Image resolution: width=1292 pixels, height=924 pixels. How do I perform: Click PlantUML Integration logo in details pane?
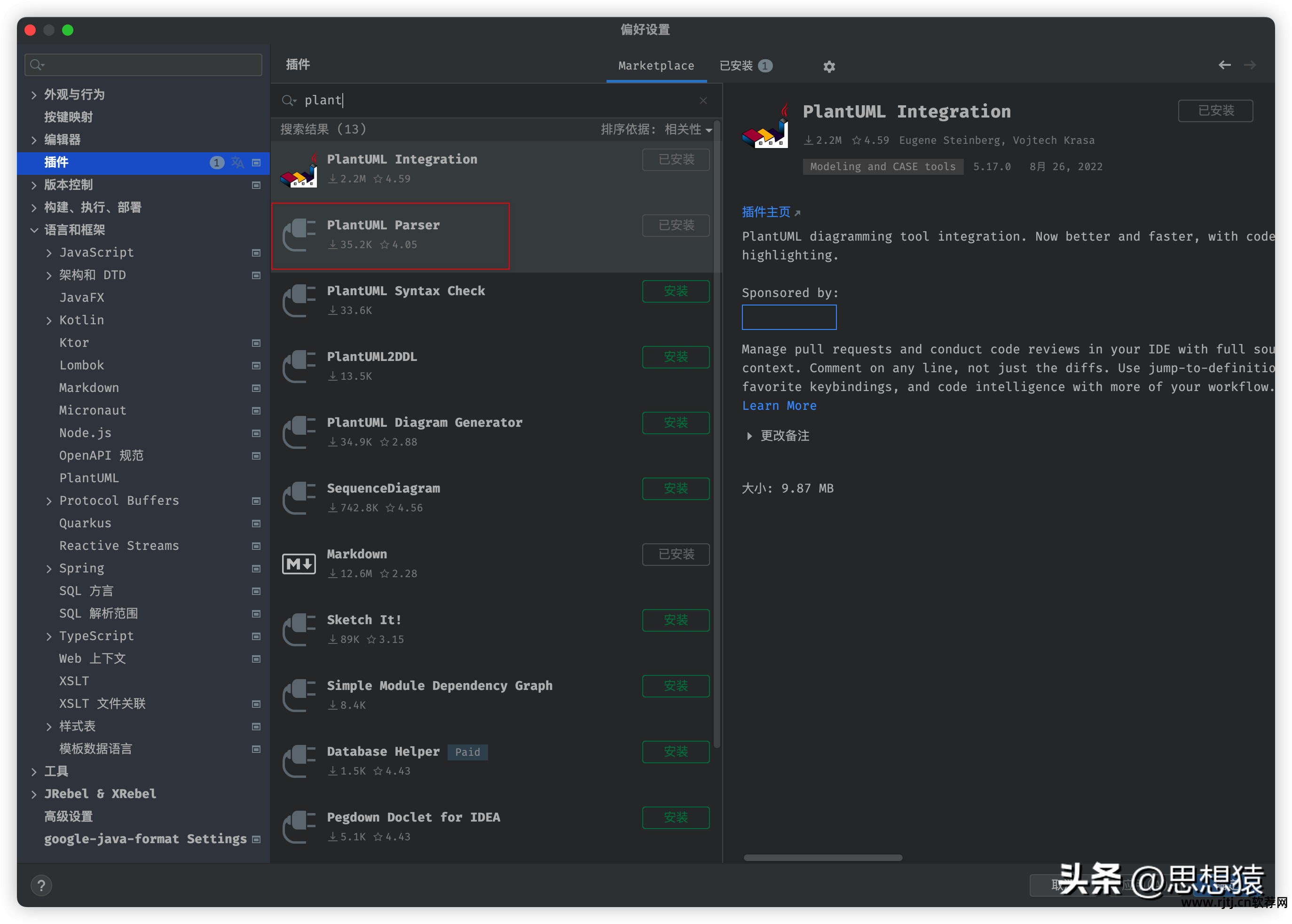tap(765, 126)
